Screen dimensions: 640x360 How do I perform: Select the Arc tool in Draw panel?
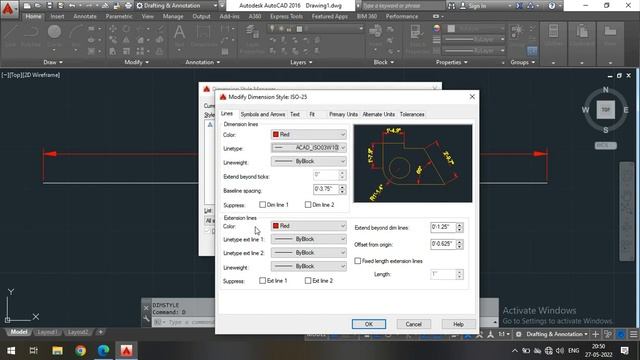point(75,36)
